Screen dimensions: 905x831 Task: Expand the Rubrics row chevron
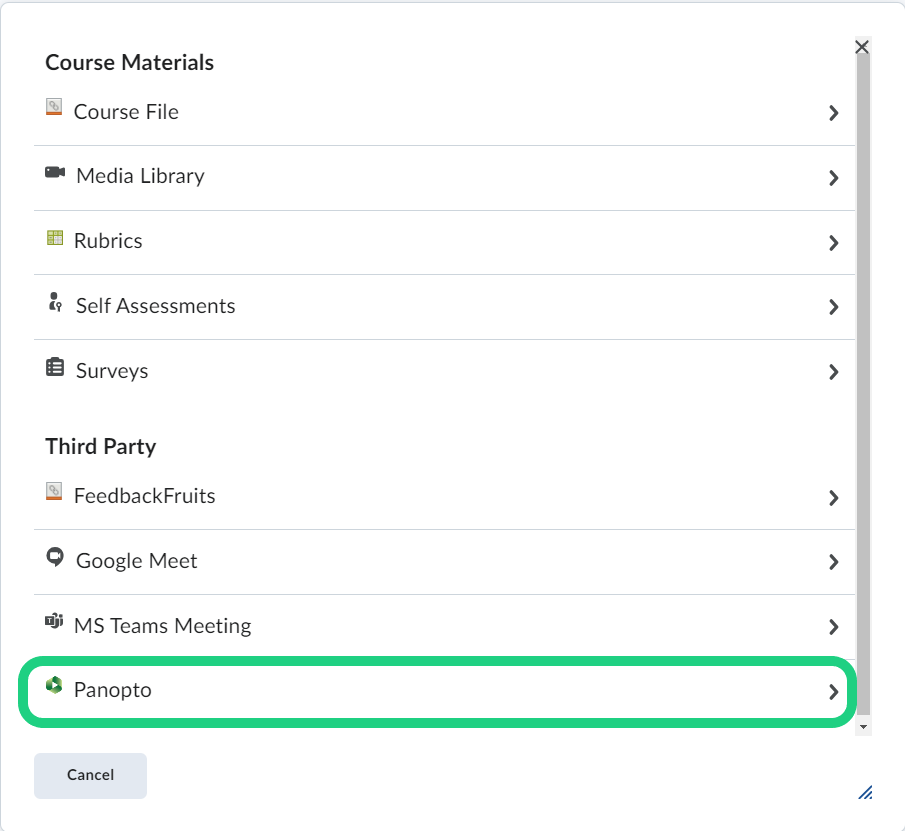click(x=833, y=243)
